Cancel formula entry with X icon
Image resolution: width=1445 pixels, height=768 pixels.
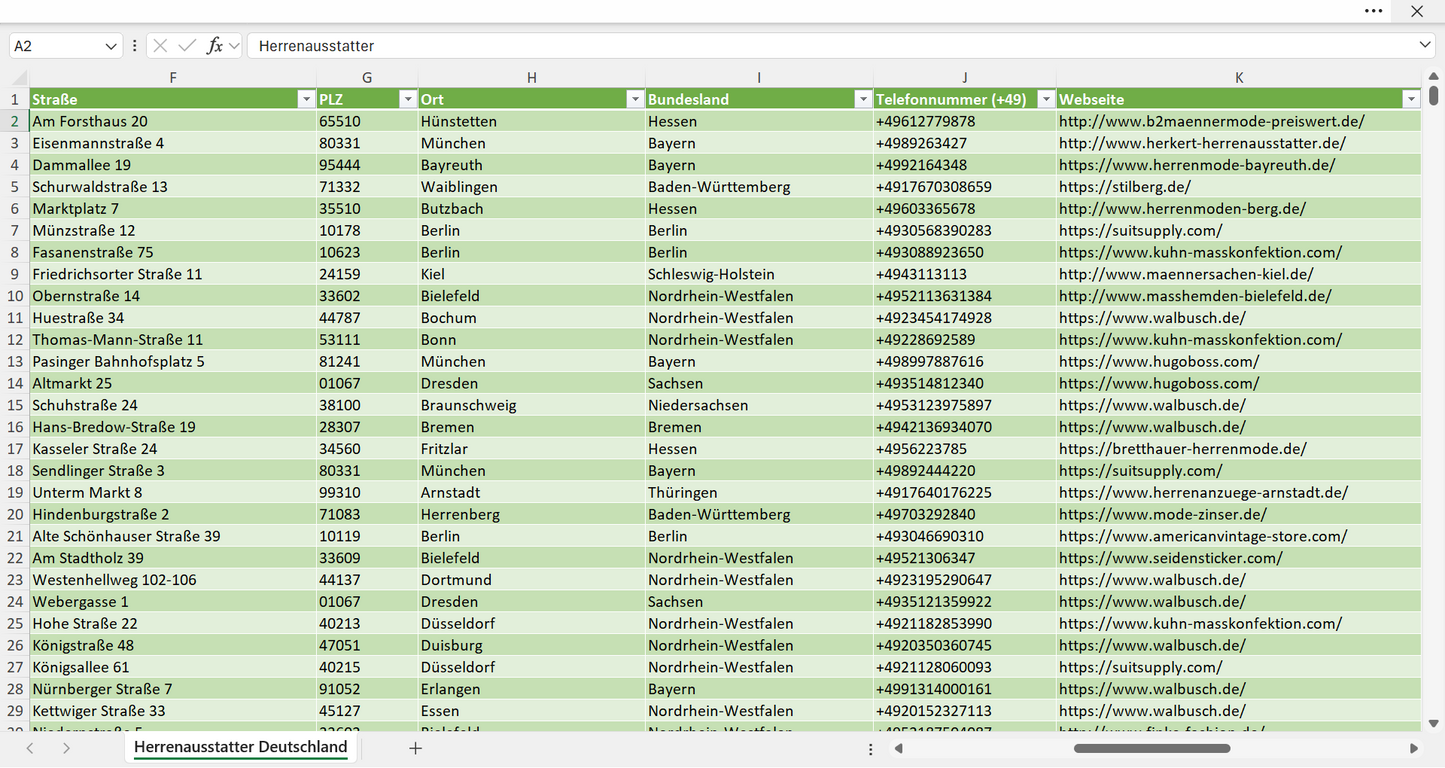(x=160, y=46)
